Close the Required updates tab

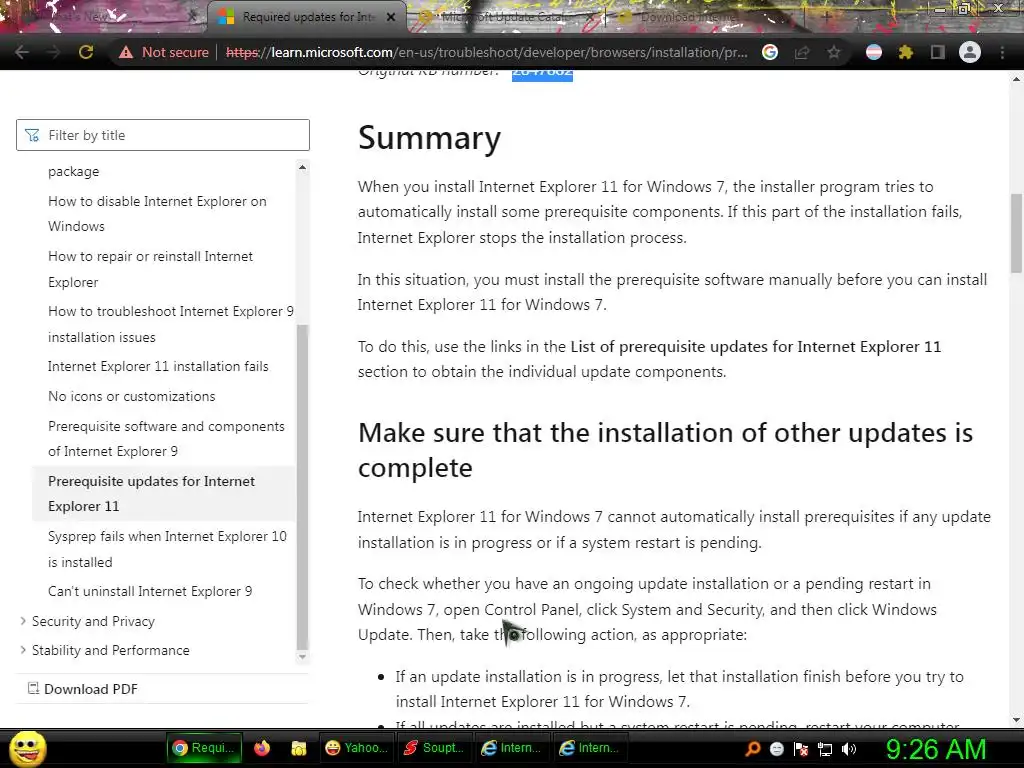point(391,17)
